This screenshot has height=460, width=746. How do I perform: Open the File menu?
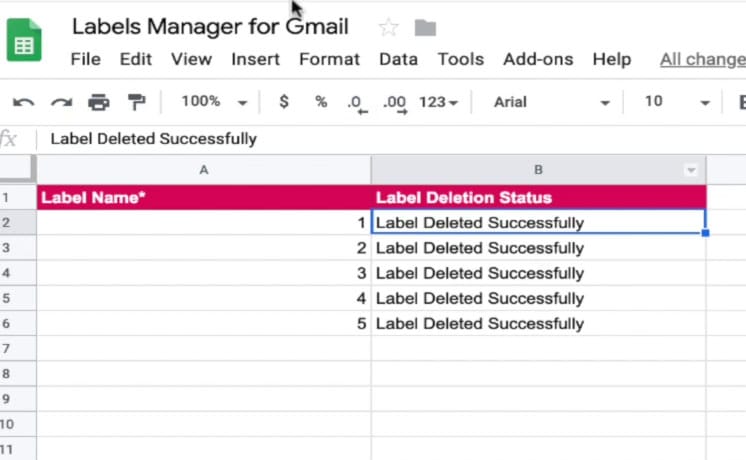86,59
